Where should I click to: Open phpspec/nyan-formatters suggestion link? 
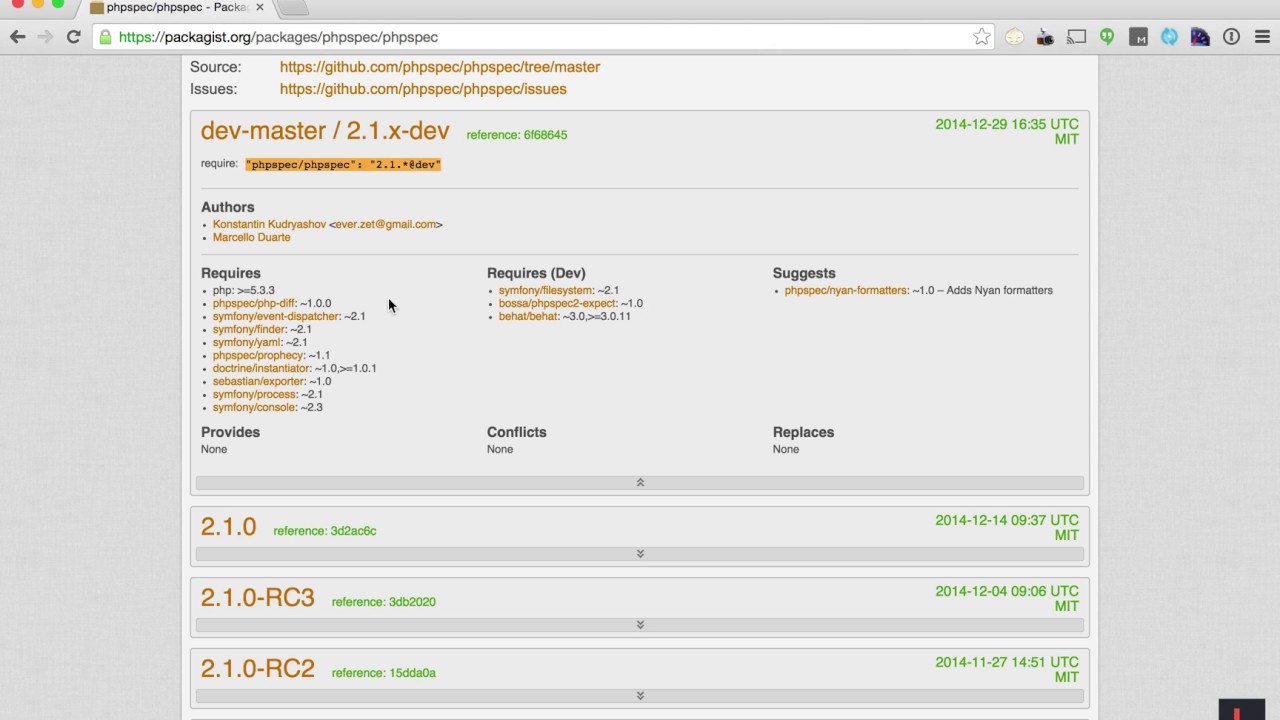click(845, 290)
